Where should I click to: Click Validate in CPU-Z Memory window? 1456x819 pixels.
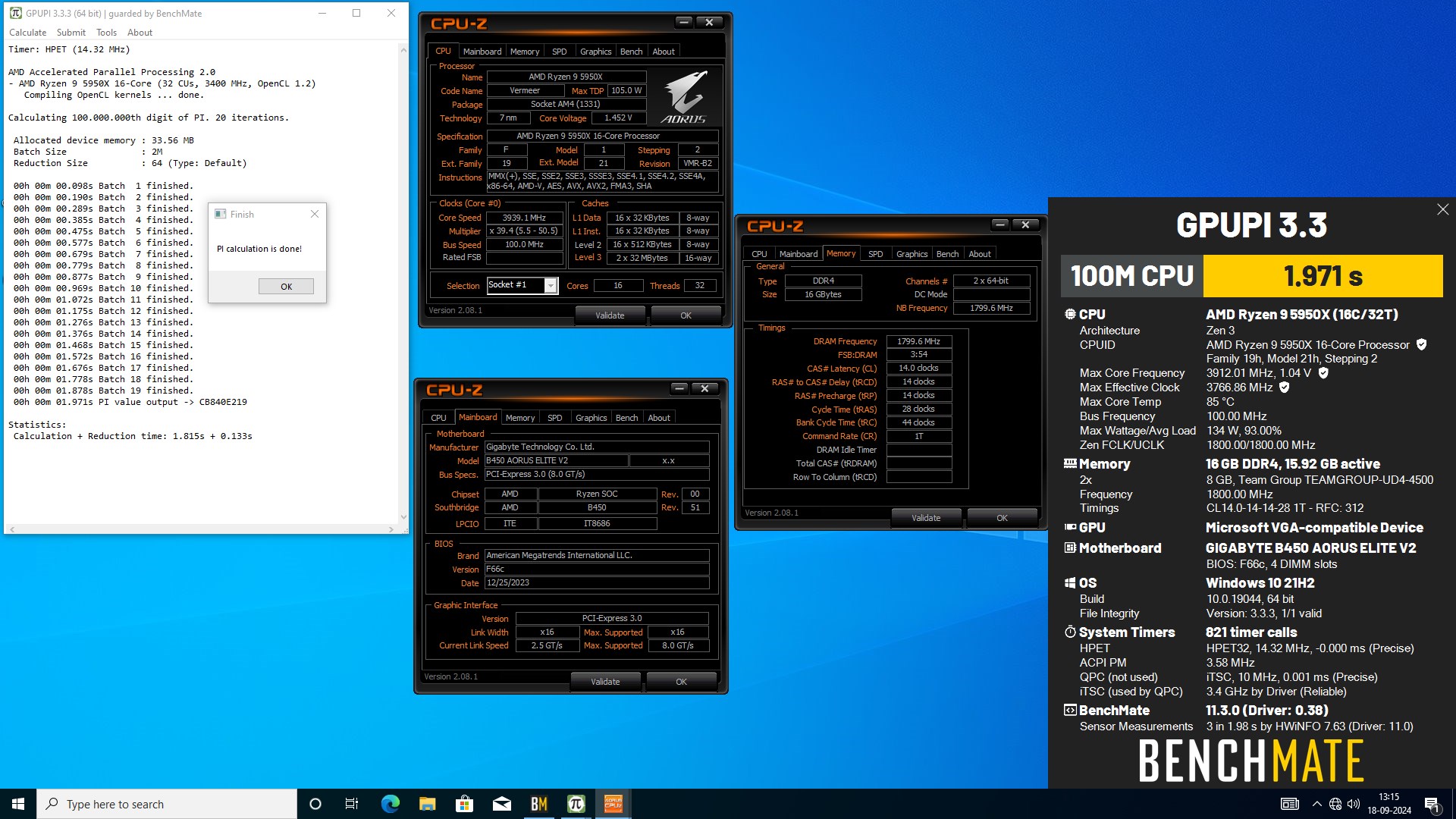tap(926, 518)
